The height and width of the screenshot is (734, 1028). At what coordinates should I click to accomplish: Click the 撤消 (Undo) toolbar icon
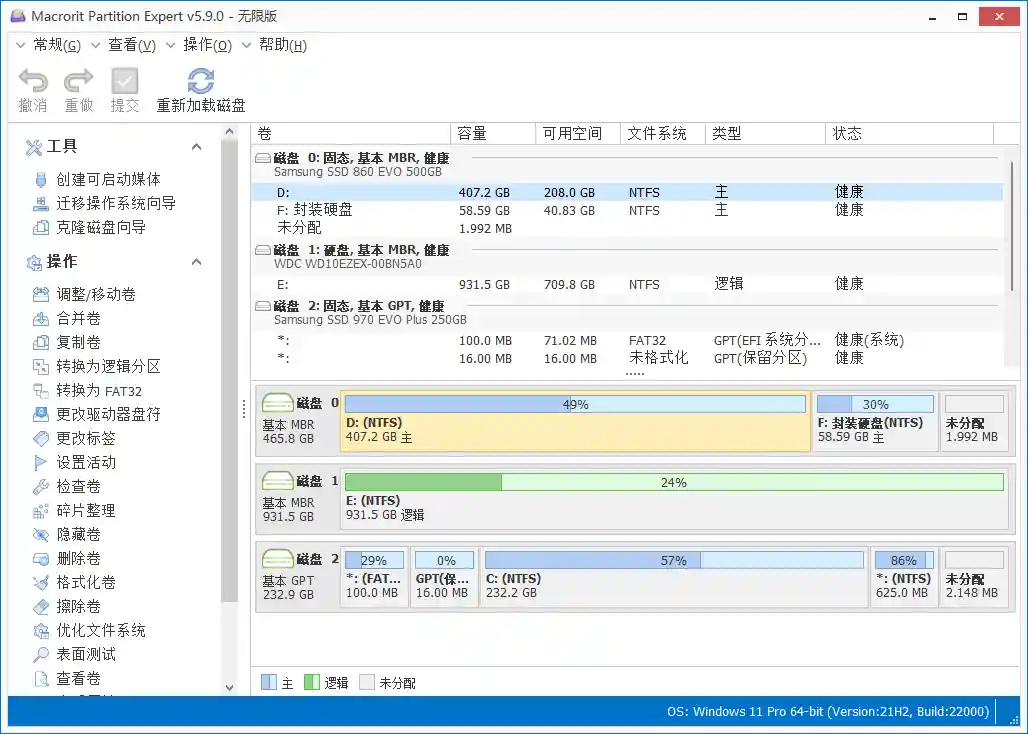(x=32, y=88)
